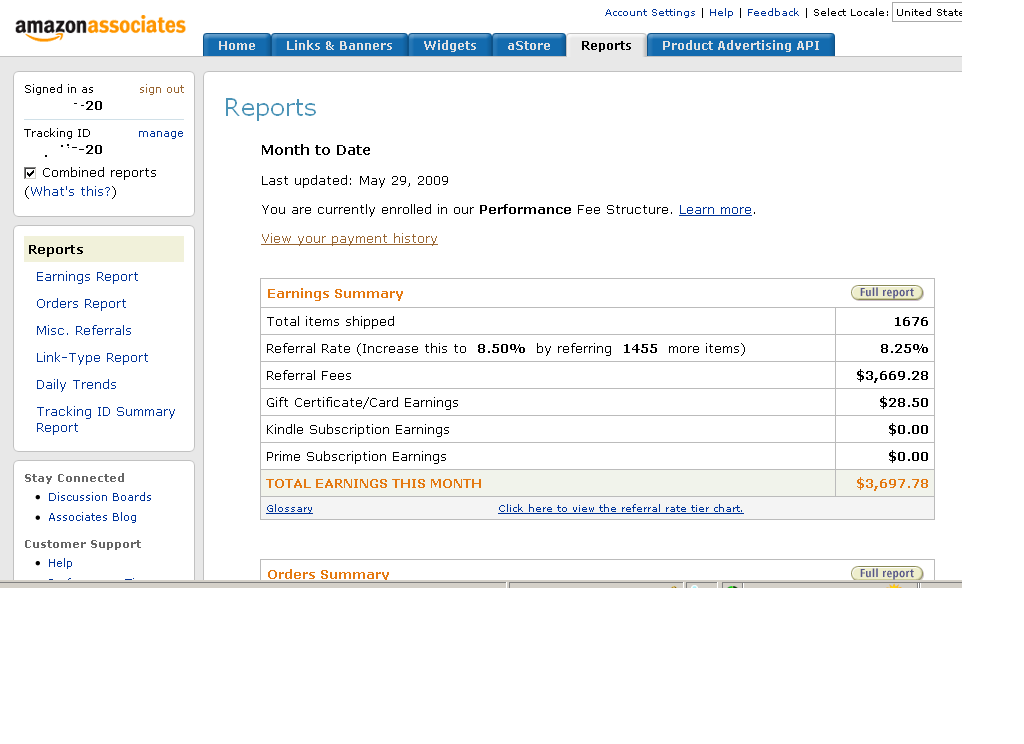Click the Amazon Associates logo

coord(100,28)
